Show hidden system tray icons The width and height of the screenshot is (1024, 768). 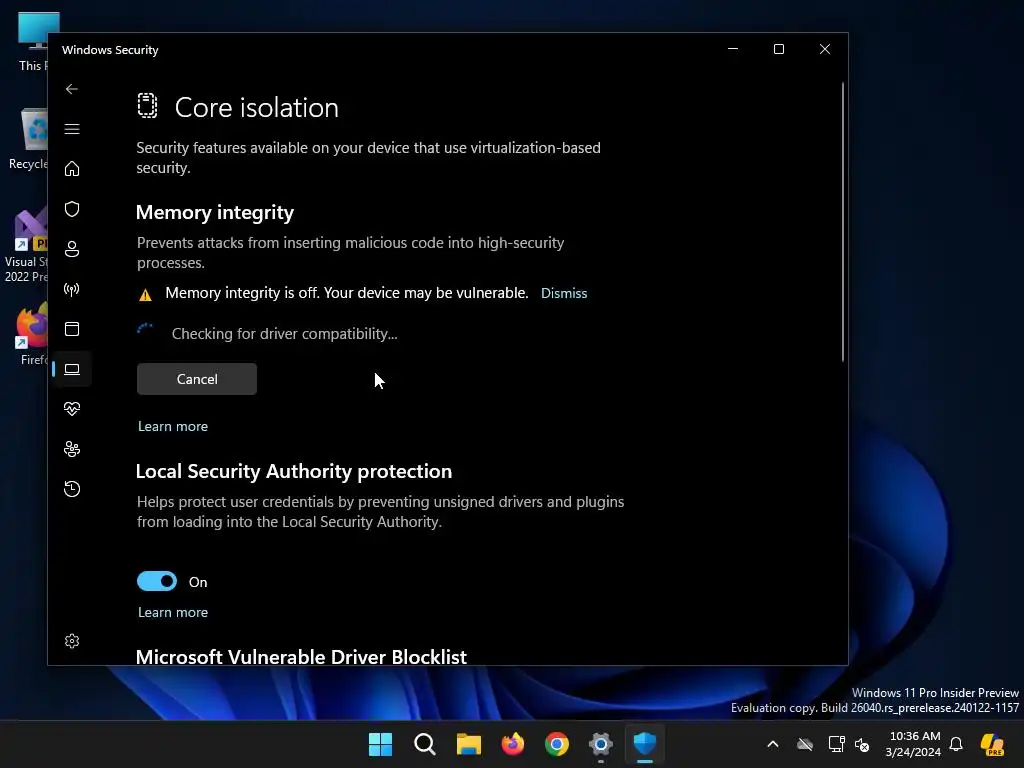click(x=773, y=744)
